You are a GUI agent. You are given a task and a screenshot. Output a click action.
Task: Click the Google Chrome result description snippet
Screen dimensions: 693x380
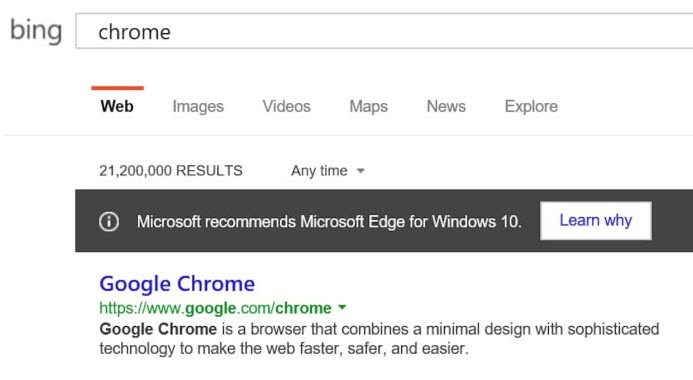click(x=379, y=338)
